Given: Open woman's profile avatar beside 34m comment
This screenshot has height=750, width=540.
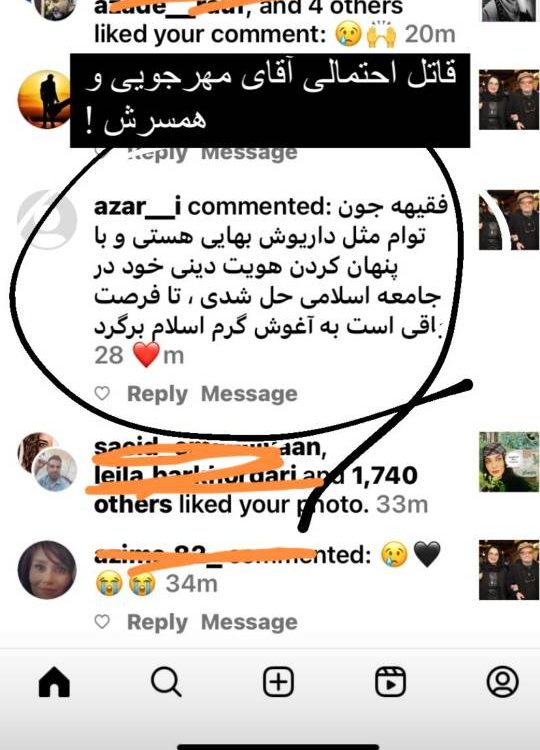Looking at the screenshot, I should point(47,570).
